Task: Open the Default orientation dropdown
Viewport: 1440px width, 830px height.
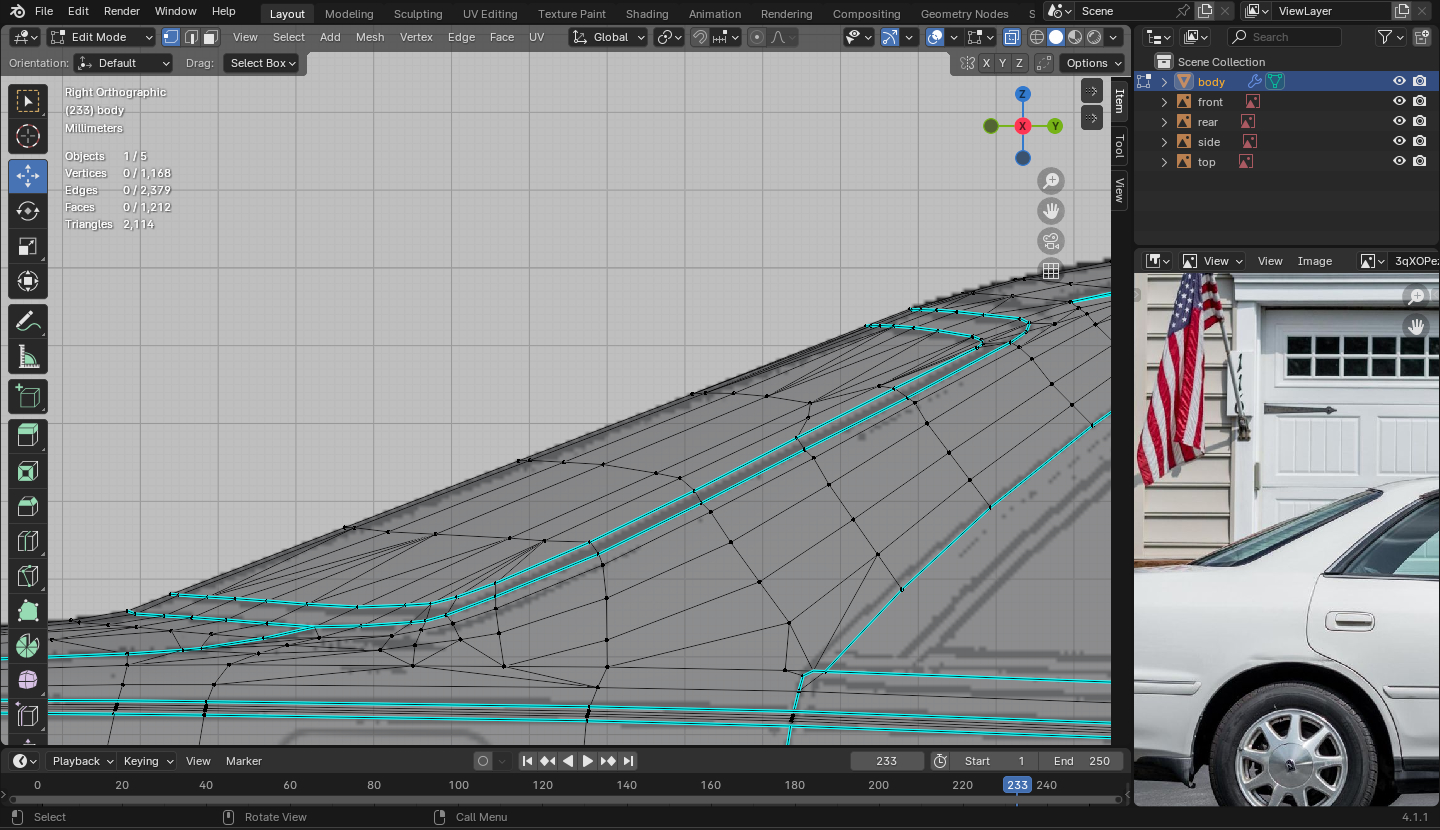Action: tap(125, 63)
